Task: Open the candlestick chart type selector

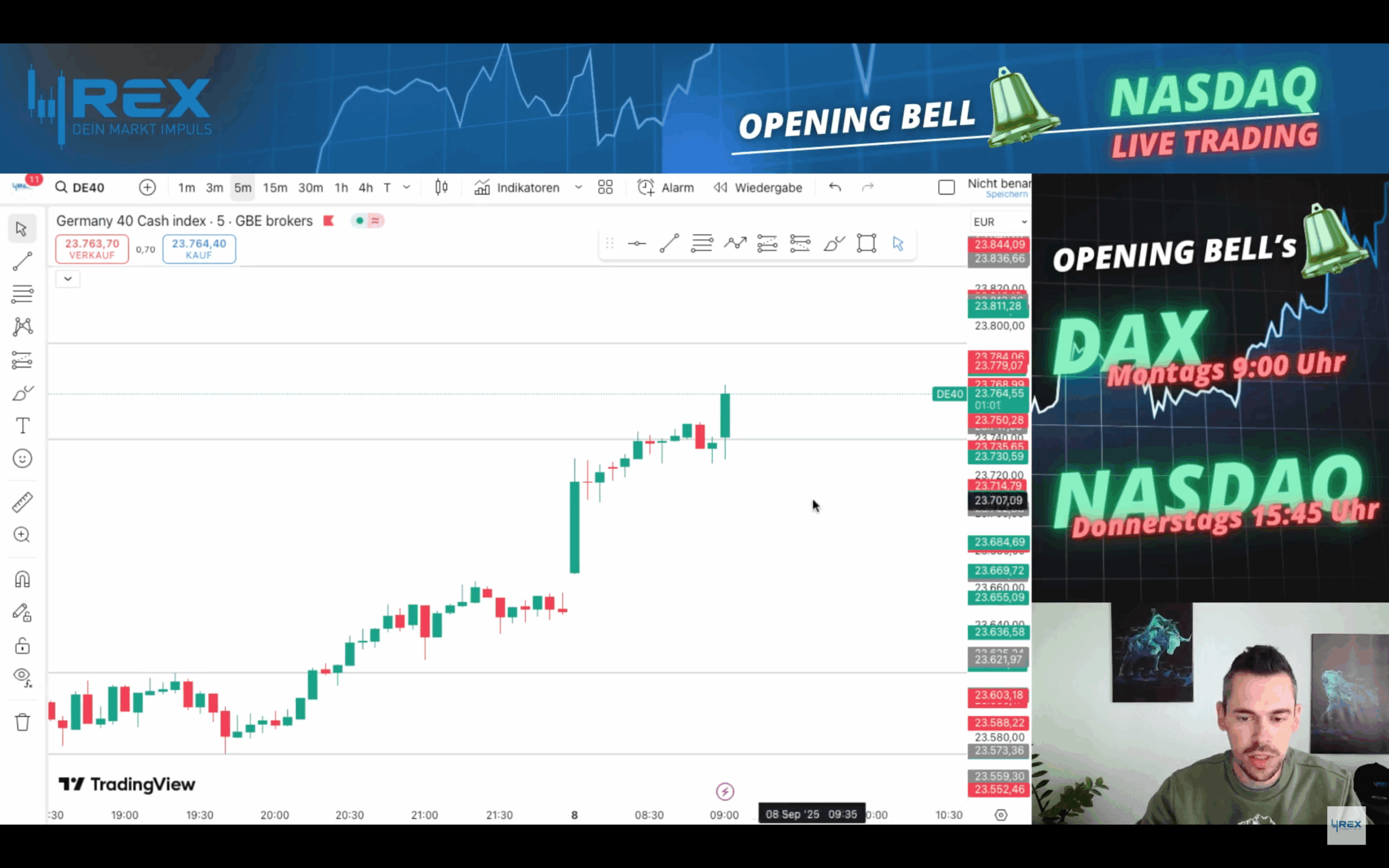Action: (x=441, y=187)
